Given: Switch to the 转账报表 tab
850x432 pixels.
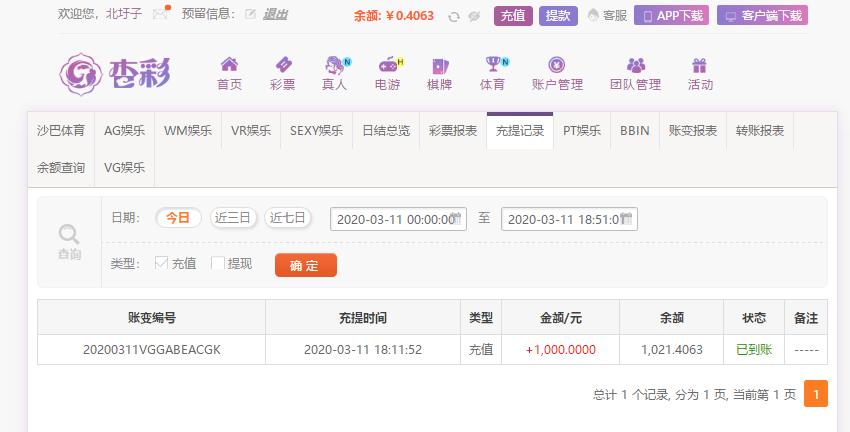Looking at the screenshot, I should [x=760, y=131].
